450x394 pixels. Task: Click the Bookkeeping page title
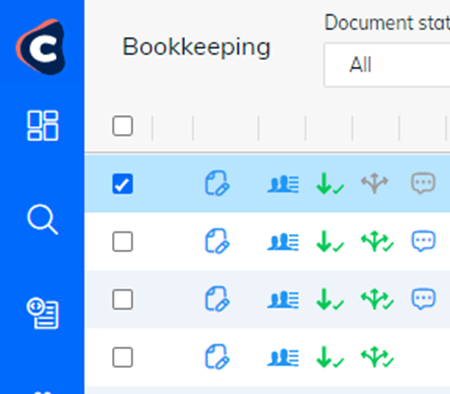tap(196, 47)
